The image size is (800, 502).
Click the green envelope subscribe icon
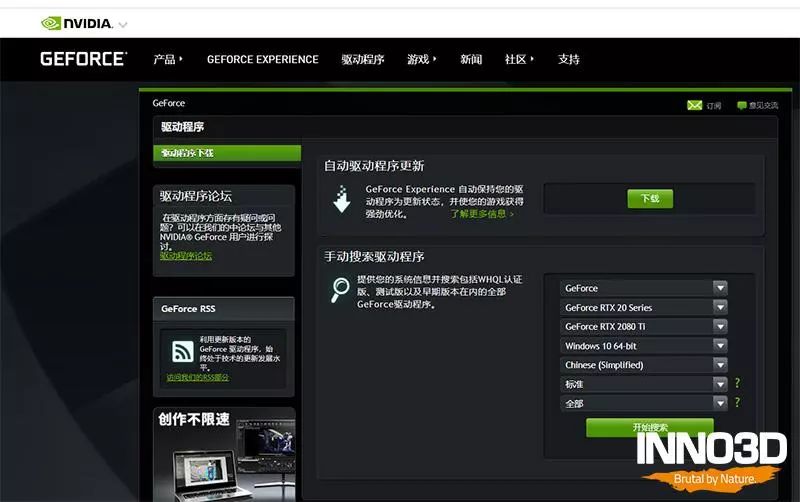click(x=694, y=105)
